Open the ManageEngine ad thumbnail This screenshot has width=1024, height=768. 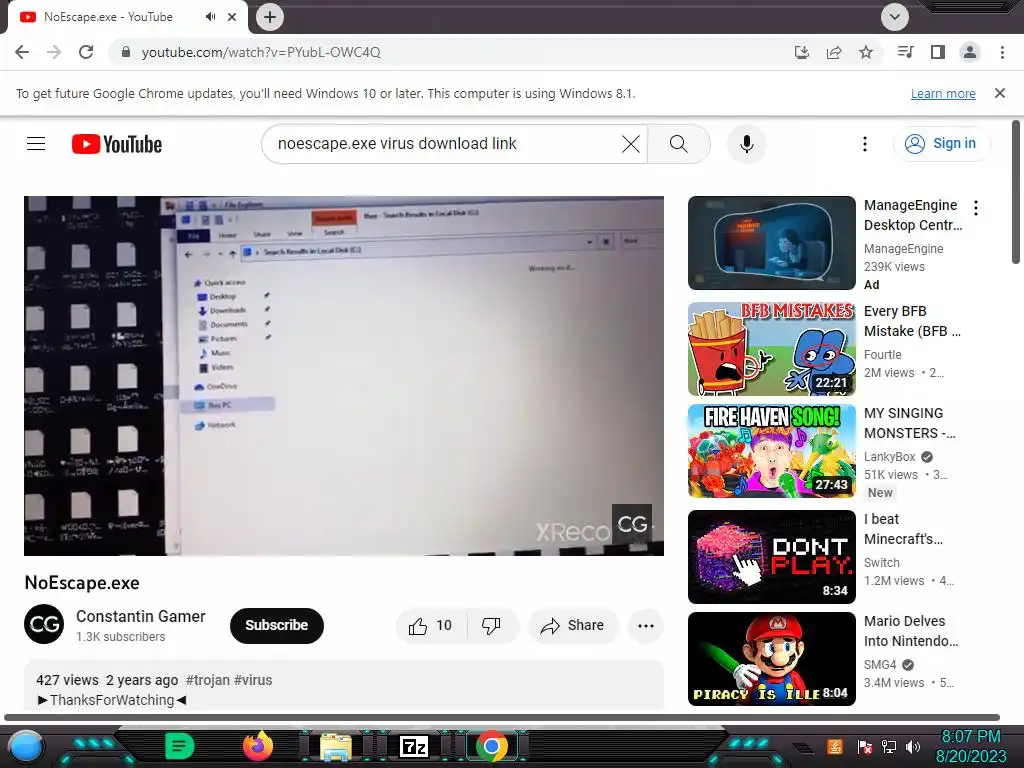point(771,243)
